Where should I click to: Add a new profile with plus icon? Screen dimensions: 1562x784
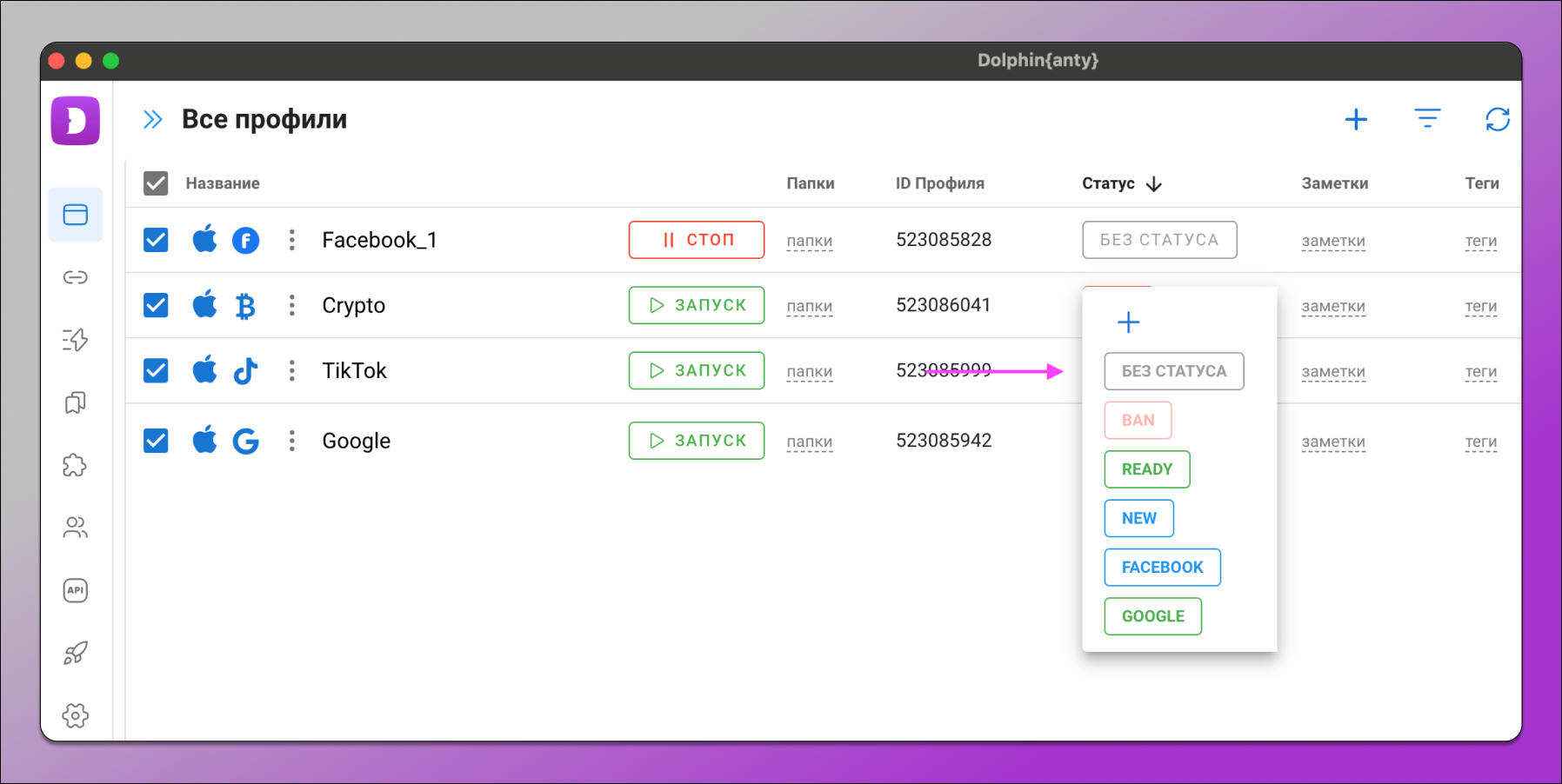[1355, 119]
